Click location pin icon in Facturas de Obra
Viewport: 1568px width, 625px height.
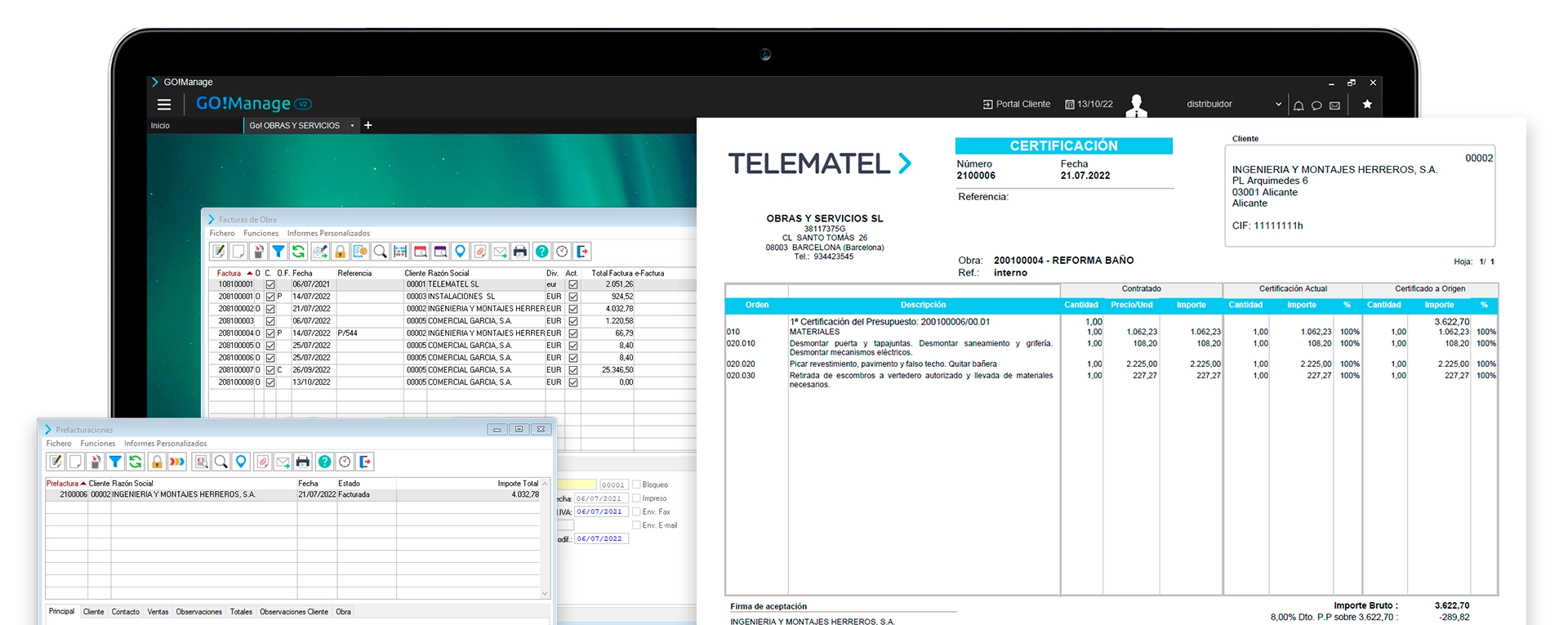pyautogui.click(x=461, y=252)
